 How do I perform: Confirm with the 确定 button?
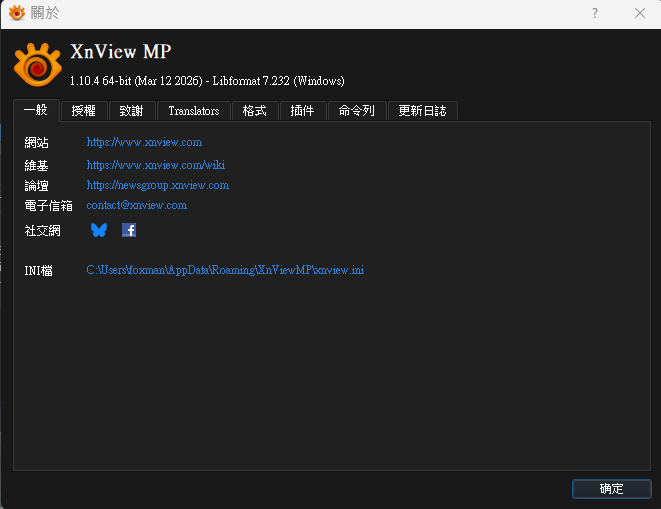[x=612, y=489]
